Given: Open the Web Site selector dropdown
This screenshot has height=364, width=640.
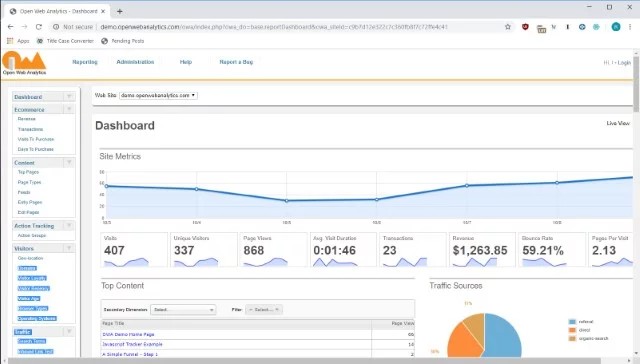Looking at the screenshot, I should coord(158,95).
